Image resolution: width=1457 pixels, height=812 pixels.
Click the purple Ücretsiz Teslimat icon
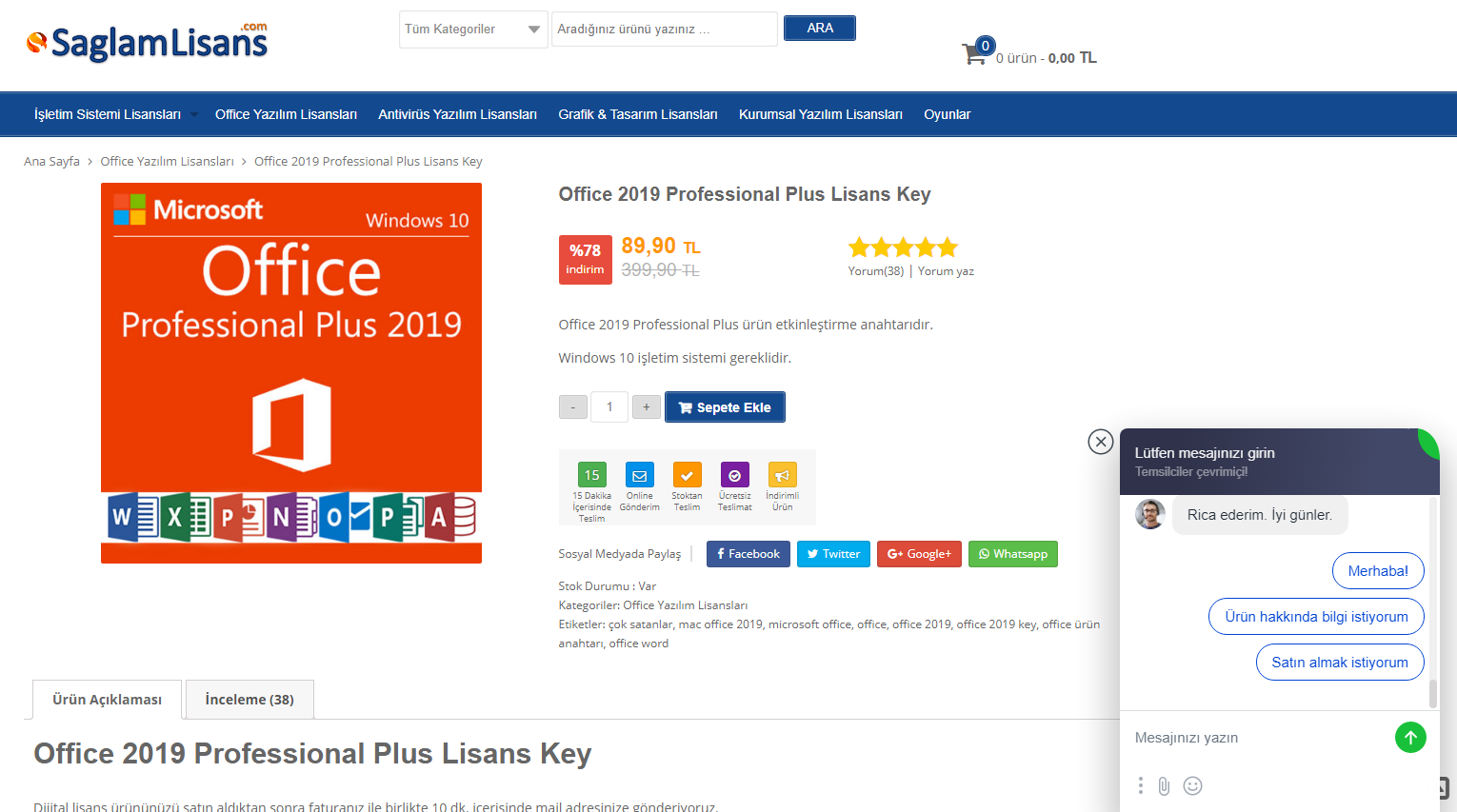[735, 475]
